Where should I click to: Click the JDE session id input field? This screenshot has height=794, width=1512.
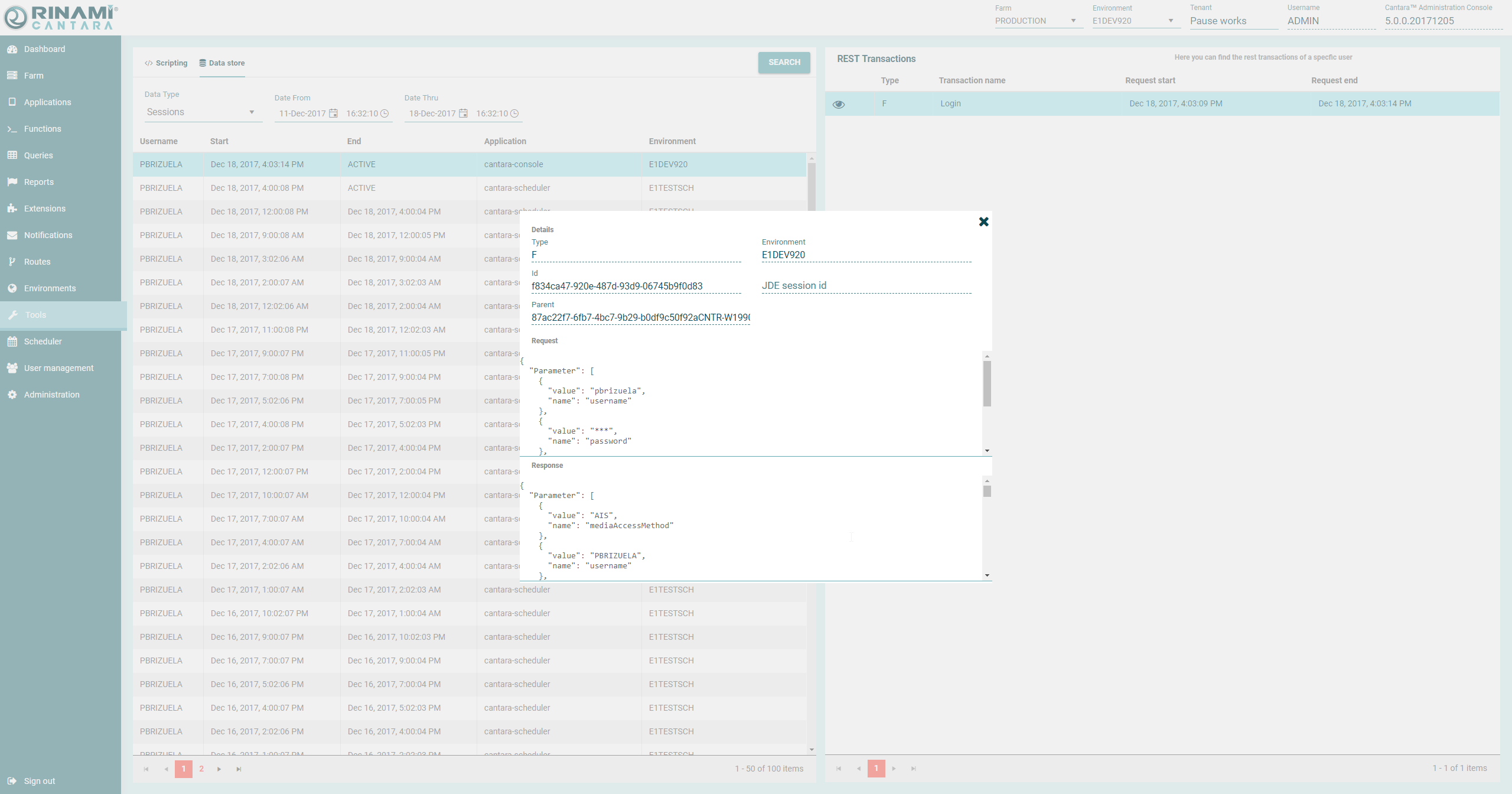[x=866, y=286]
